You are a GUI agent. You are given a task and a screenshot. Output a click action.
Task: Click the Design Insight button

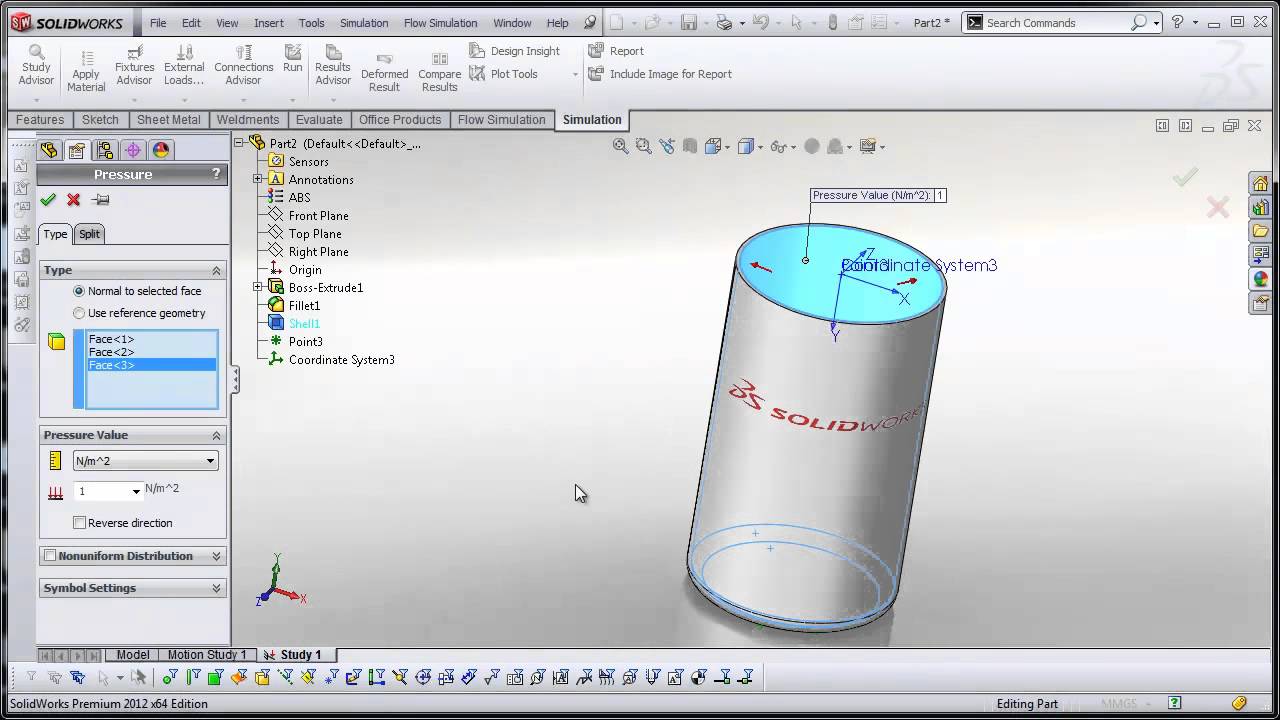tap(514, 51)
